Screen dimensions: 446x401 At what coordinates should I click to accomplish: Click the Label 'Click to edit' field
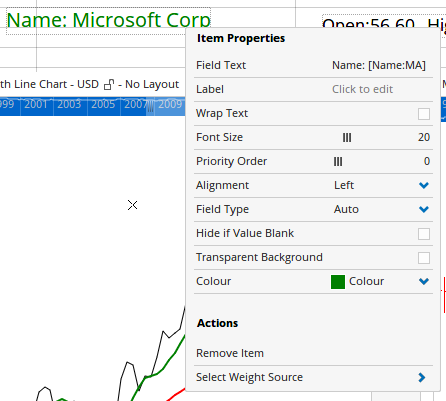pos(362,89)
